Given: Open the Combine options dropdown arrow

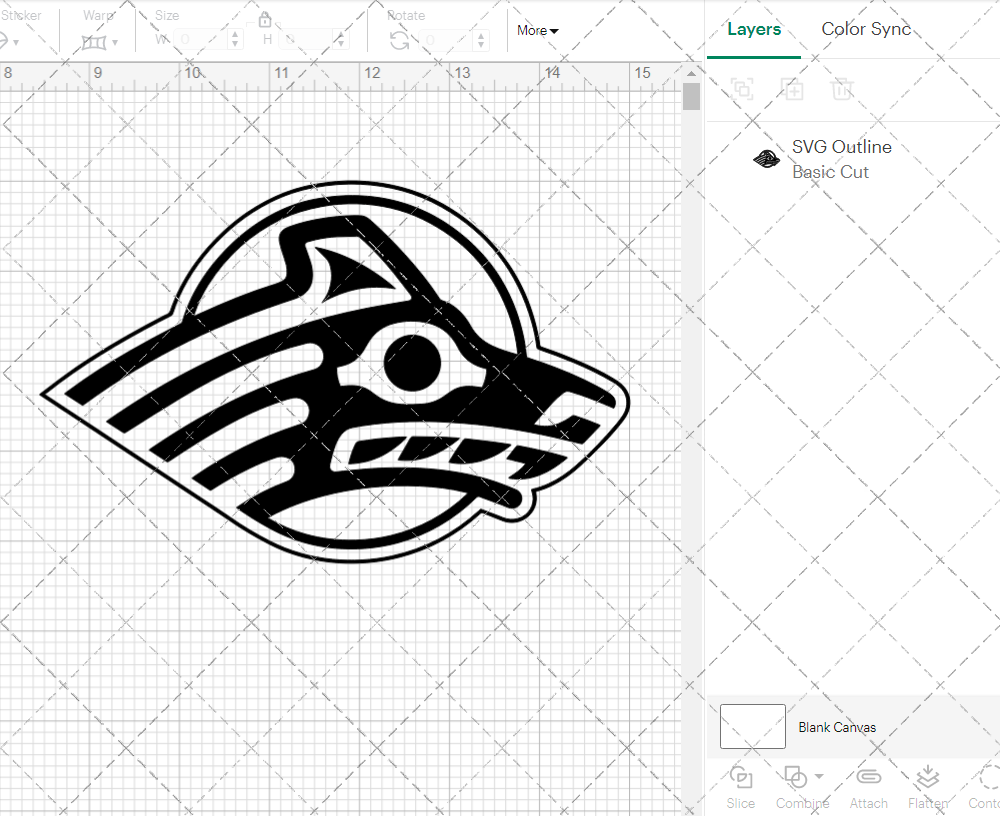Looking at the screenshot, I should click(818, 778).
